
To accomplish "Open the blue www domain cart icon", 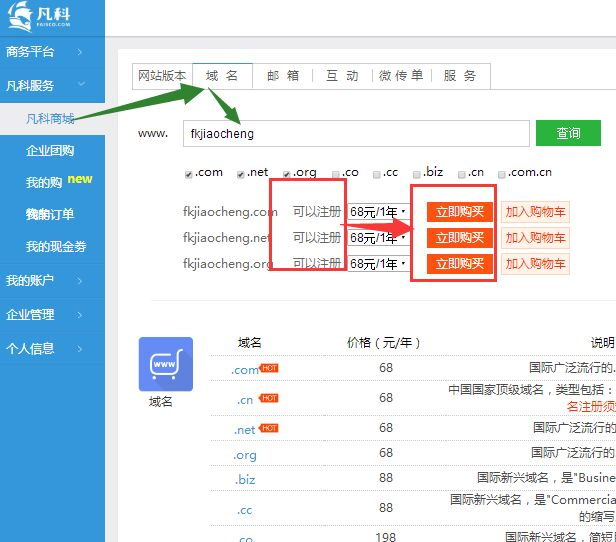I will 166,364.
